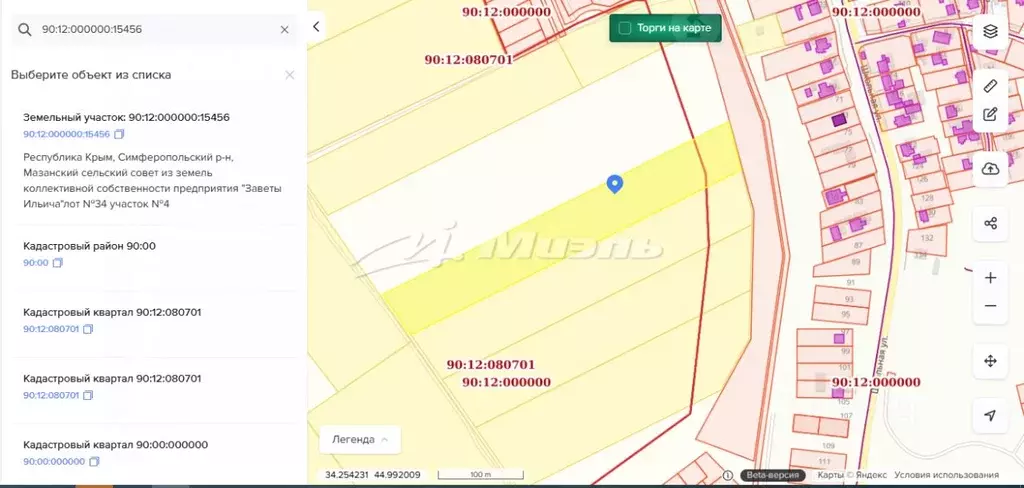Select Земельный участок 90:12:000000:15456 item
The height and width of the screenshot is (488, 1024).
(x=126, y=117)
